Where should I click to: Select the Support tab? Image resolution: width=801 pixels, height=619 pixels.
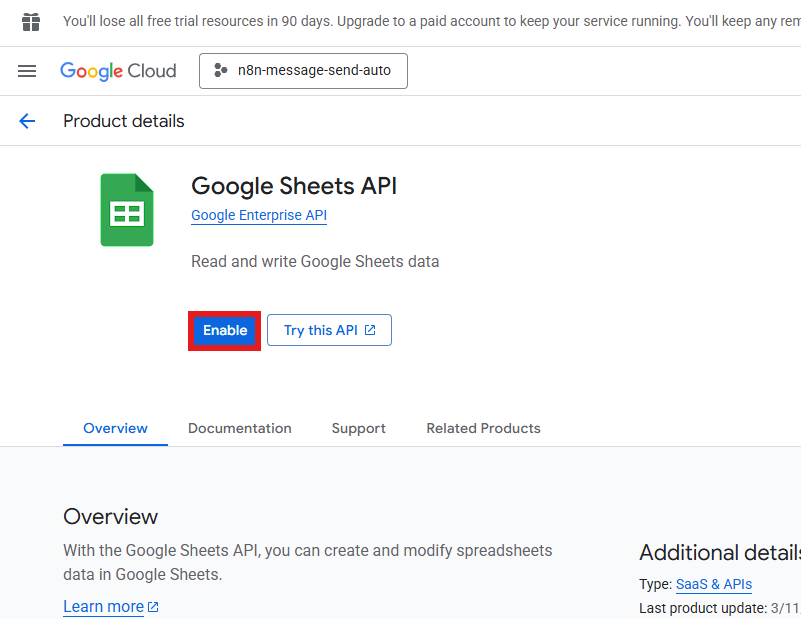pyautogui.click(x=358, y=428)
